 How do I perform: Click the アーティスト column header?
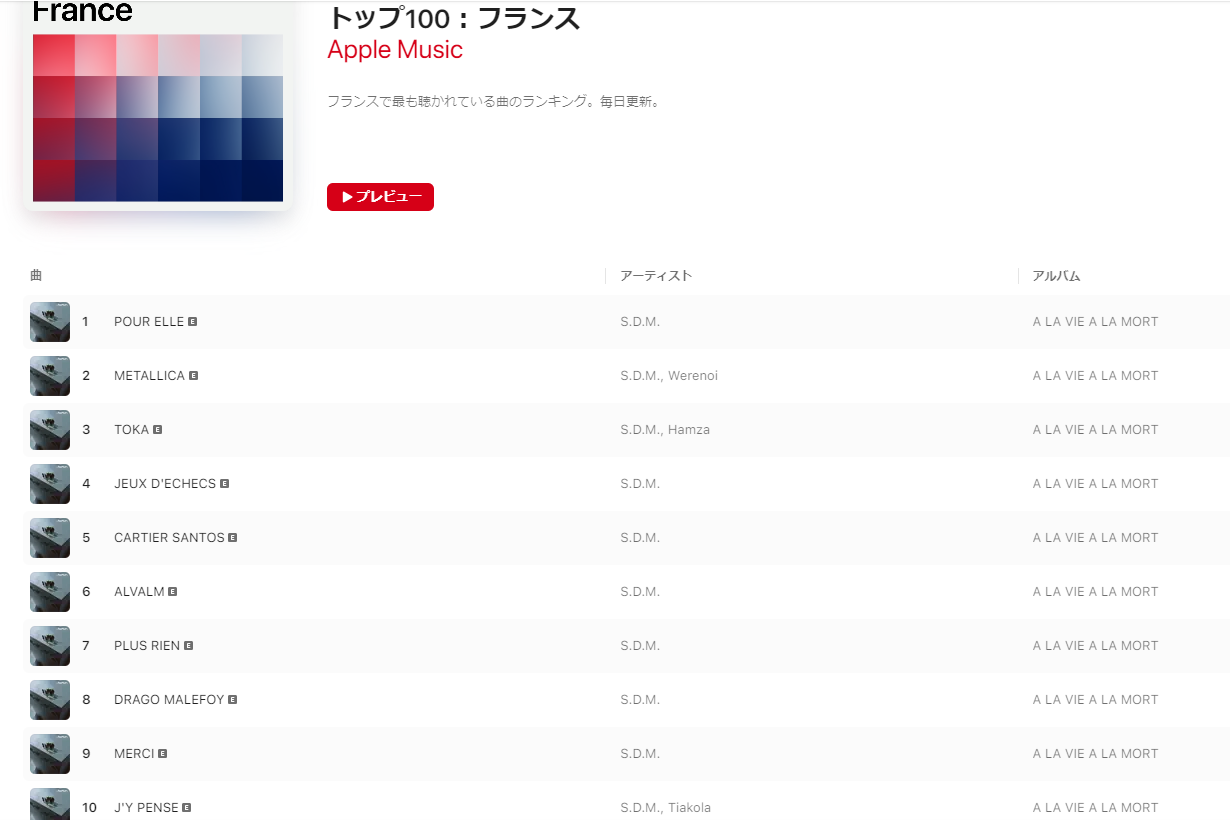(x=656, y=276)
